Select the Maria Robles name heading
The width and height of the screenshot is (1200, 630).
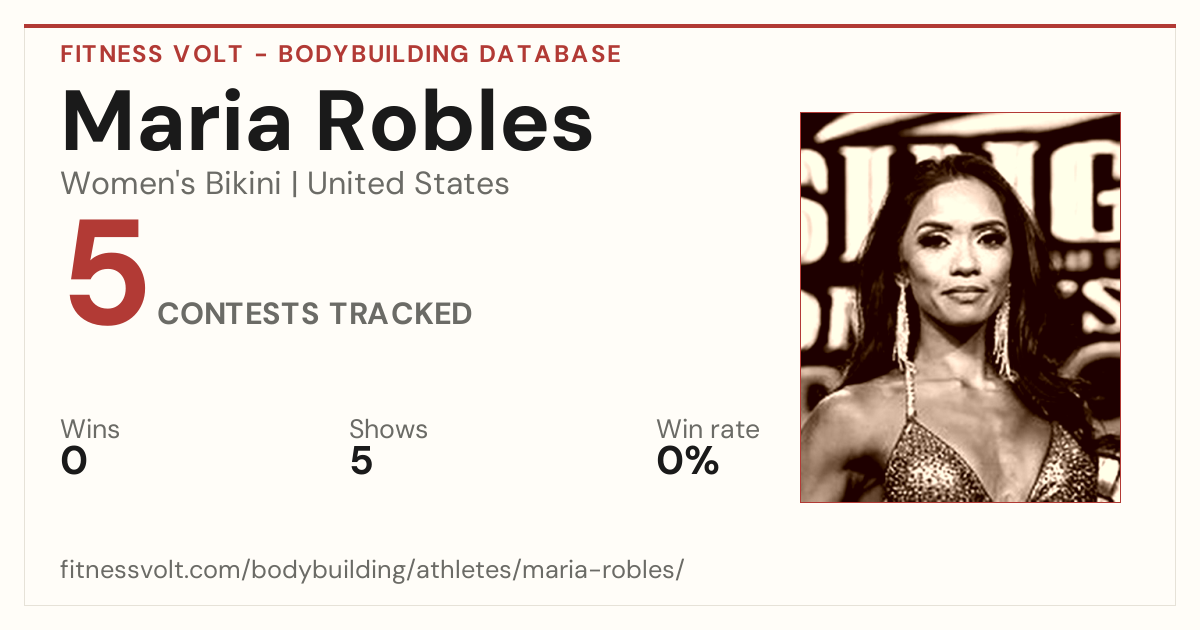click(x=327, y=120)
